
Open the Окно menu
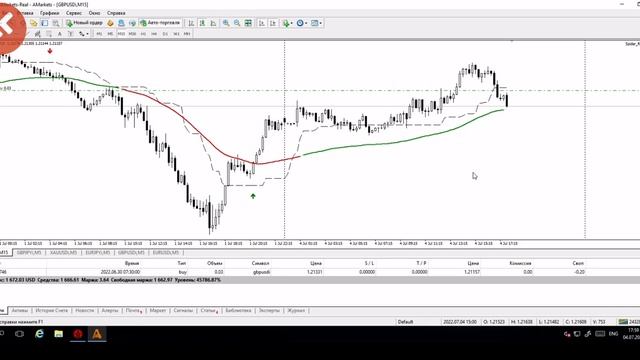(94, 13)
